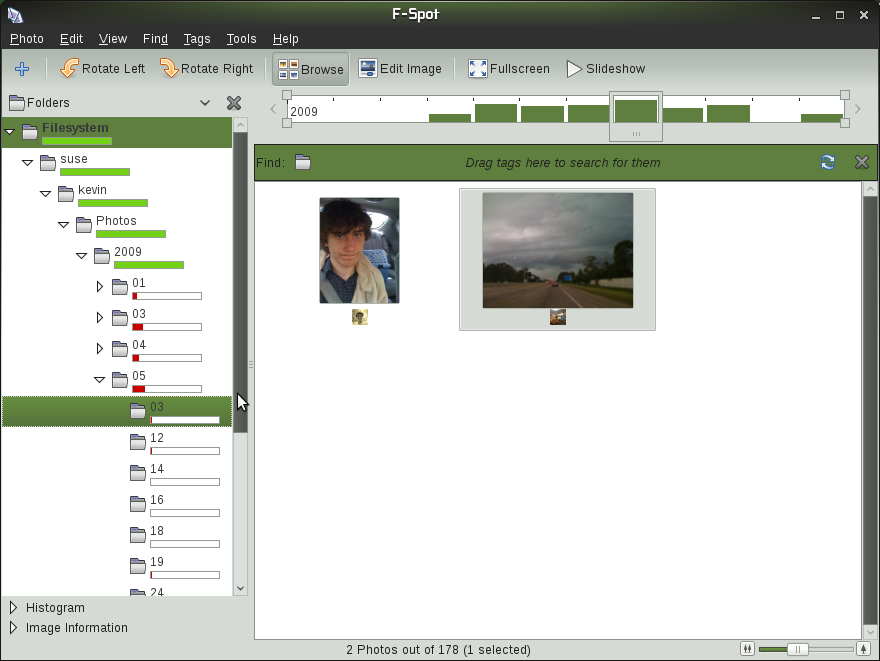The width and height of the screenshot is (880, 661).
Task: Rotate the photo right
Action: 206,69
